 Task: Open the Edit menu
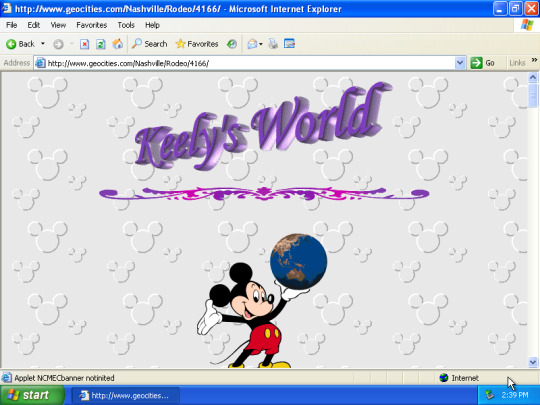33,25
